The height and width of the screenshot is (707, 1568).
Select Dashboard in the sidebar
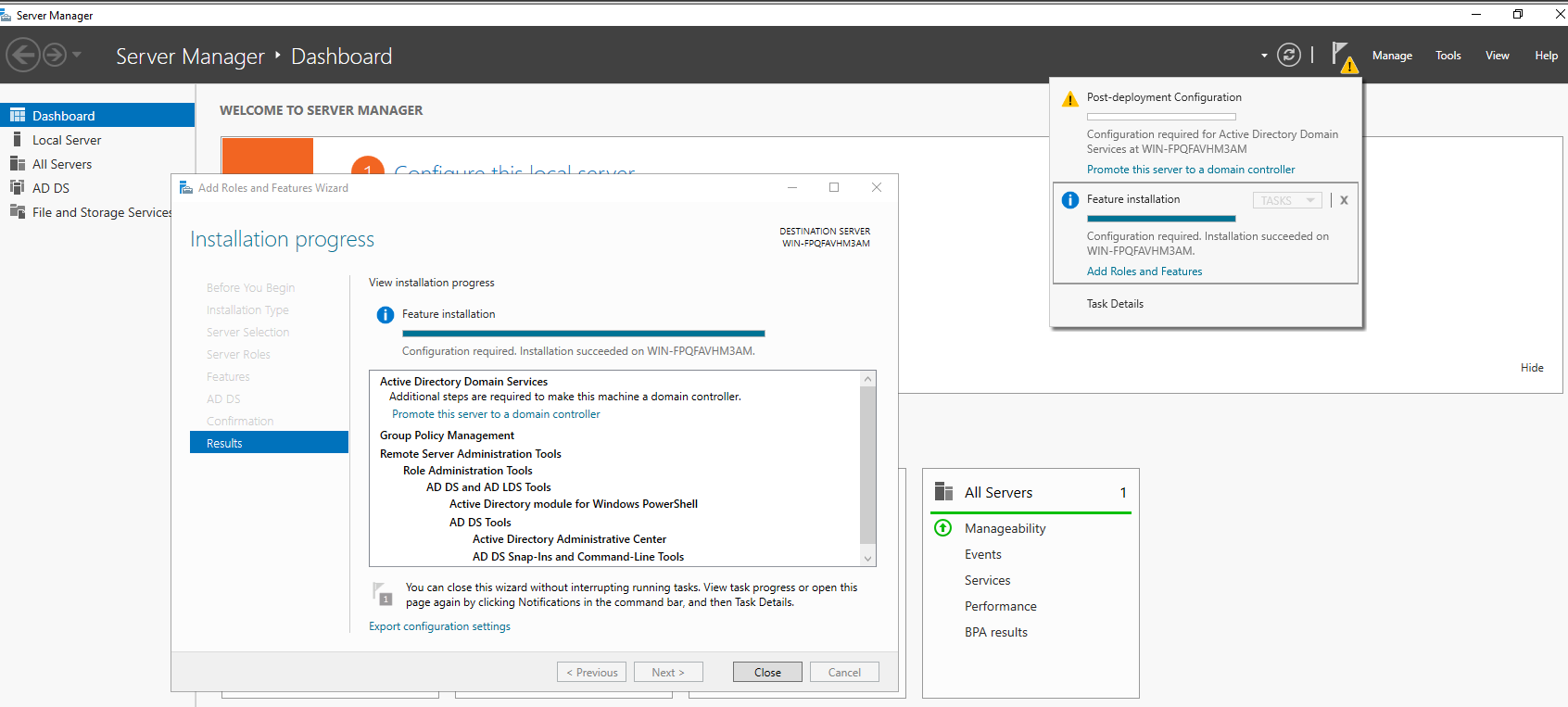pos(97,115)
